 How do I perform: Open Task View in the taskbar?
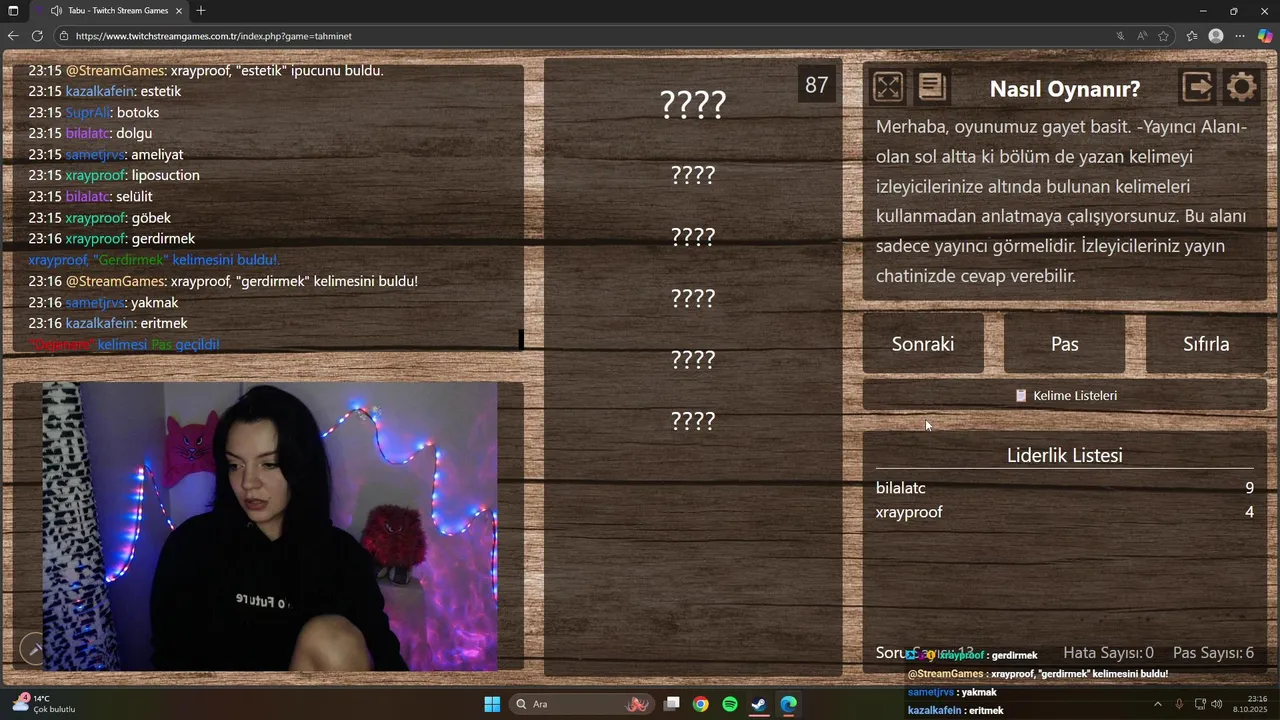672,704
